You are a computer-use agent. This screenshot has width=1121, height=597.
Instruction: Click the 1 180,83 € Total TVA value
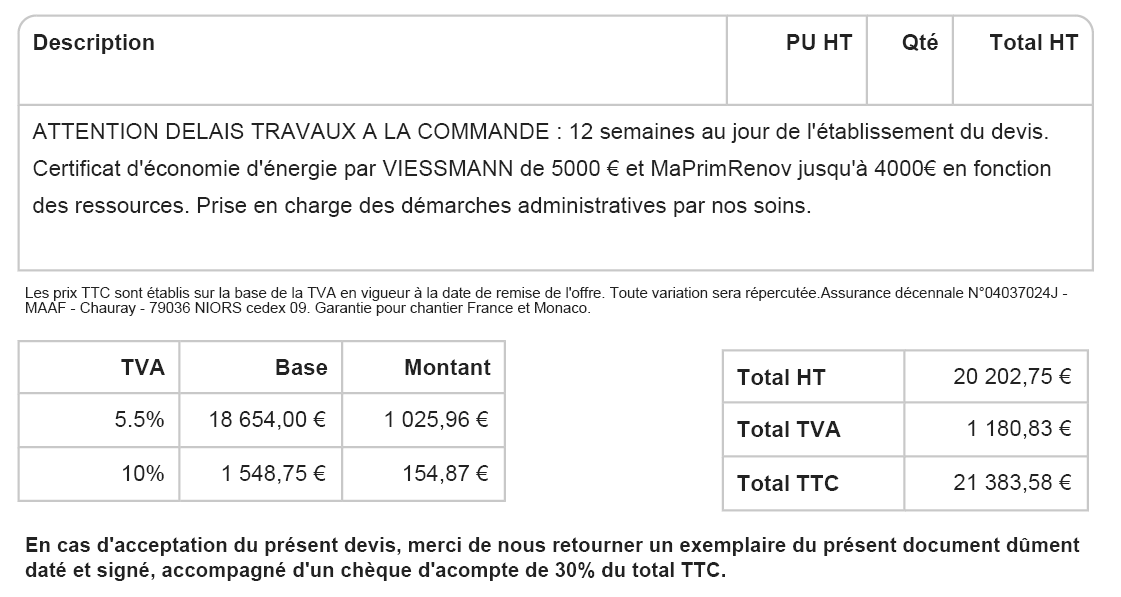tap(1018, 430)
